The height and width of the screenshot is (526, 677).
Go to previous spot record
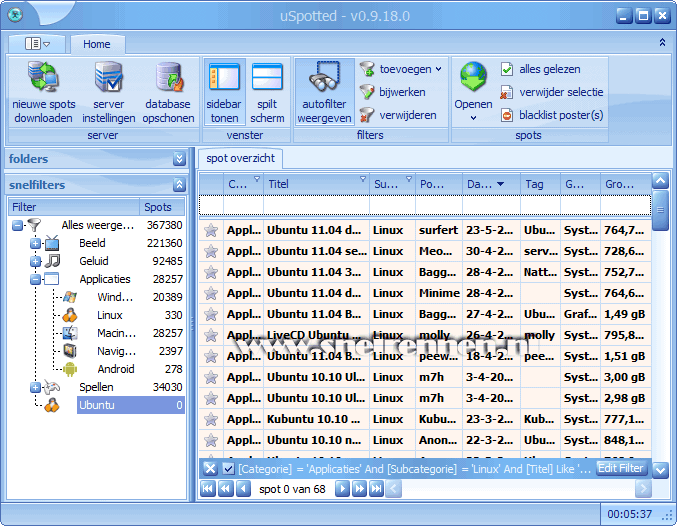click(243, 489)
